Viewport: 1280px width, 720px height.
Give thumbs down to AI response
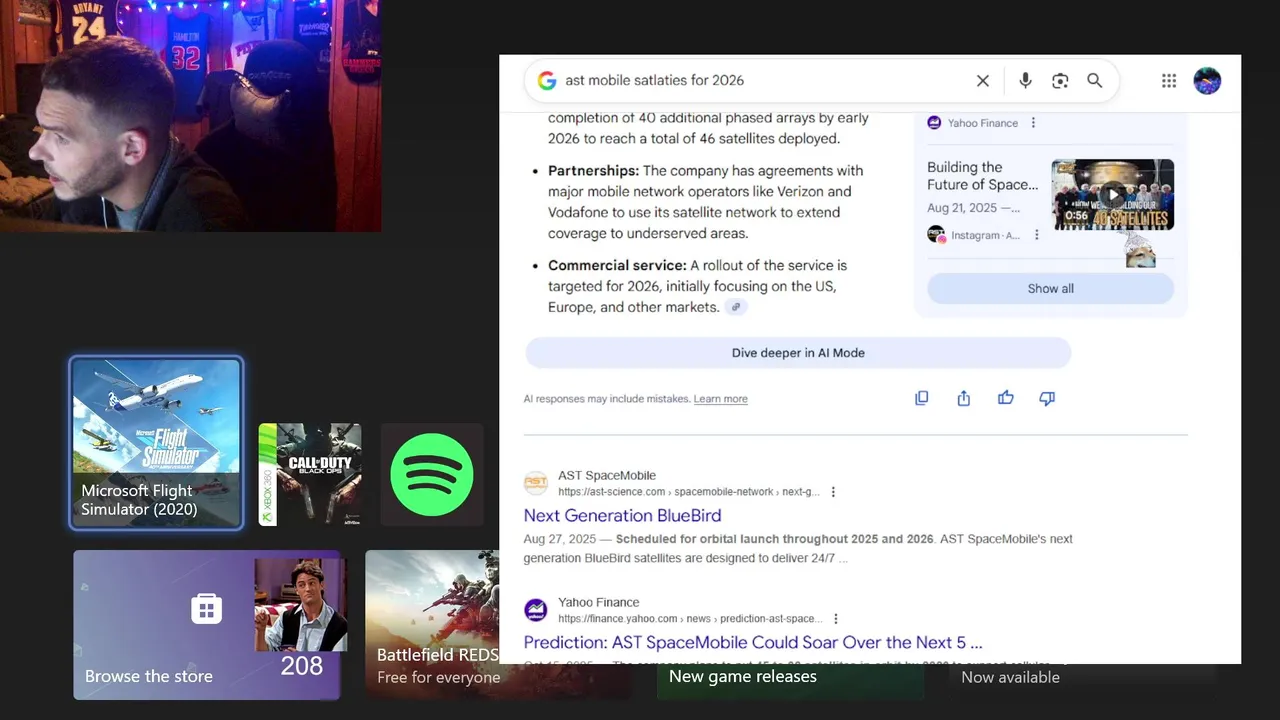(x=1047, y=398)
